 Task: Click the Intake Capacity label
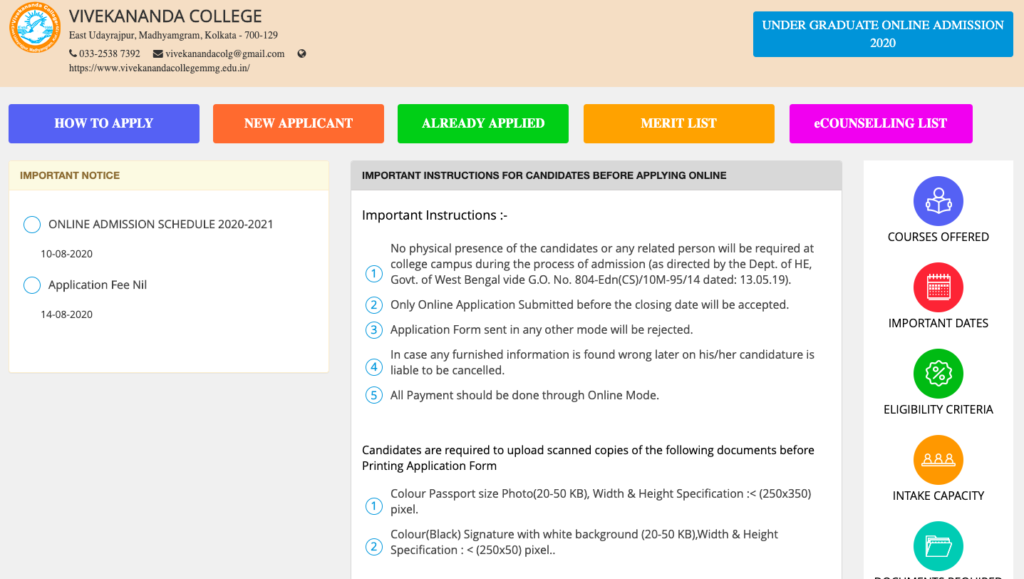938,495
